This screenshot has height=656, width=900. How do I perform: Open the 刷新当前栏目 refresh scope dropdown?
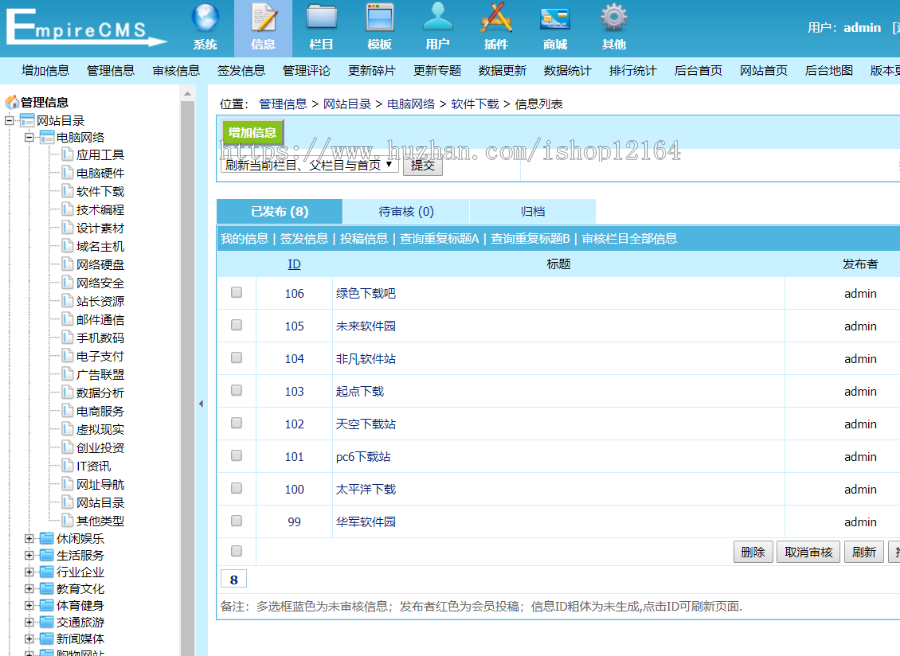pyautogui.click(x=309, y=165)
